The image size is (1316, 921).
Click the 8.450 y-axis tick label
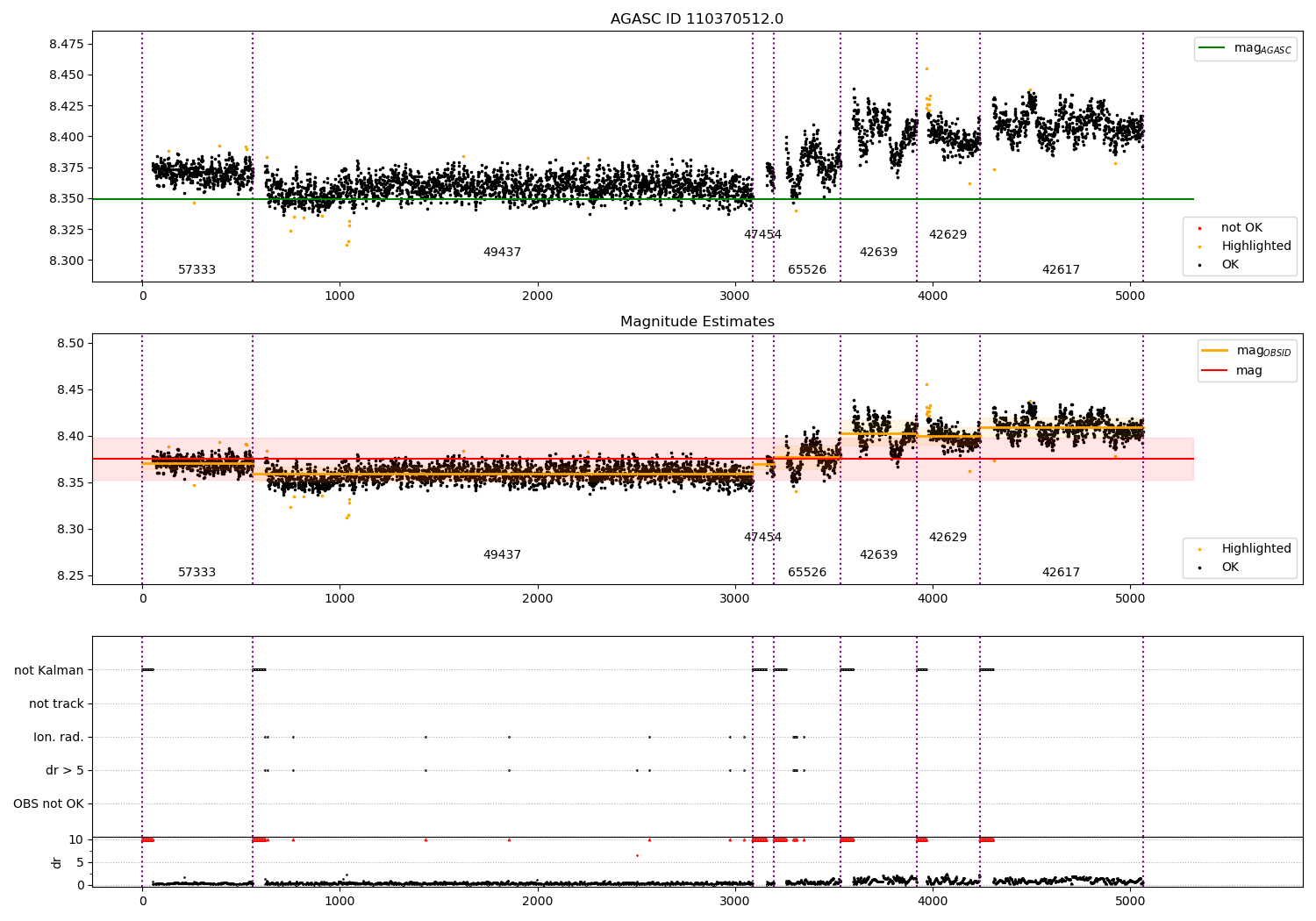pos(67,75)
